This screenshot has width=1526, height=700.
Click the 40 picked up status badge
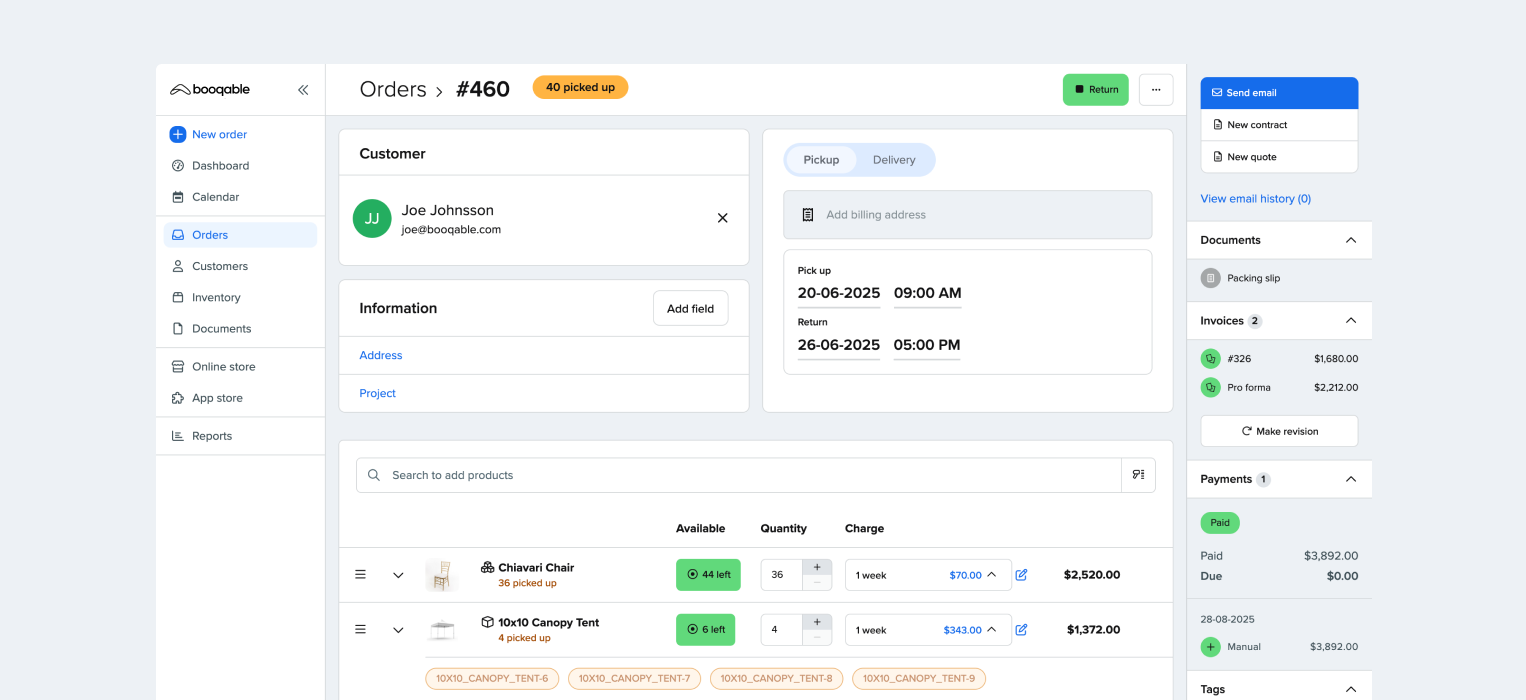tap(580, 87)
